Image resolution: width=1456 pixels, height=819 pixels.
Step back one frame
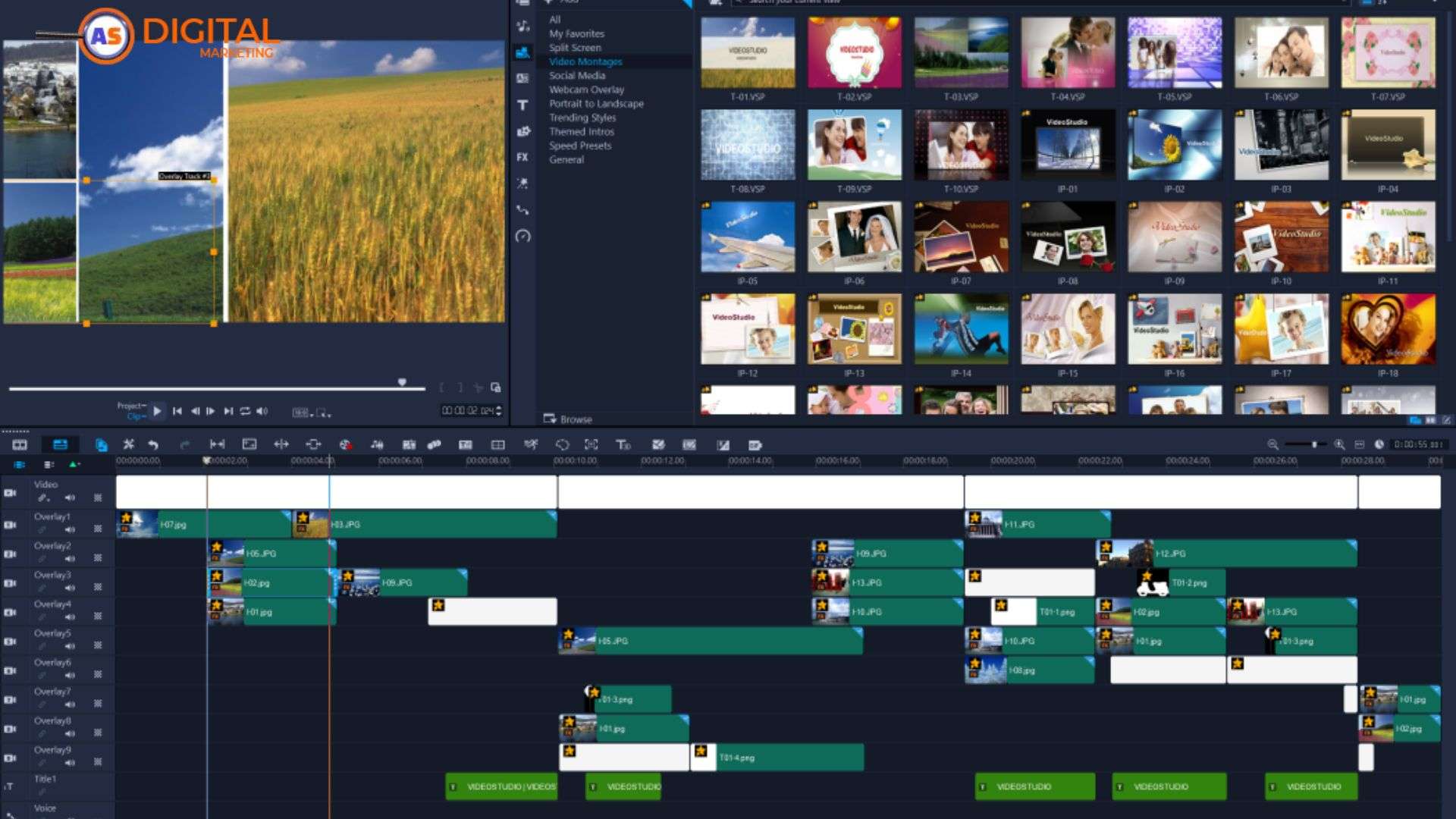(x=195, y=411)
